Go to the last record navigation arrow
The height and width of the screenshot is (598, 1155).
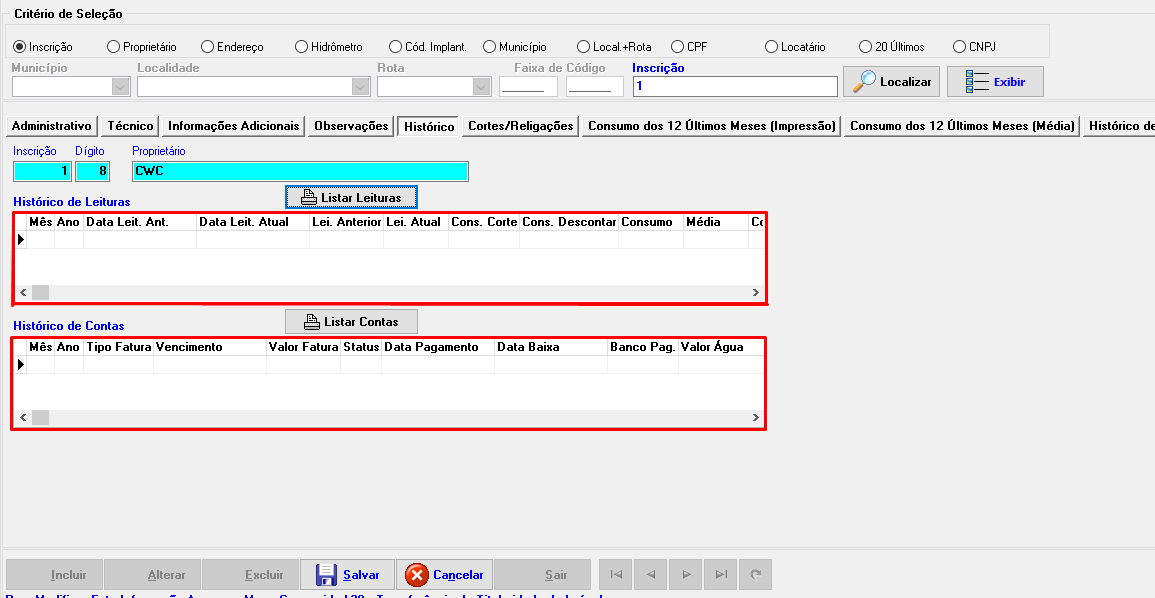[720, 575]
